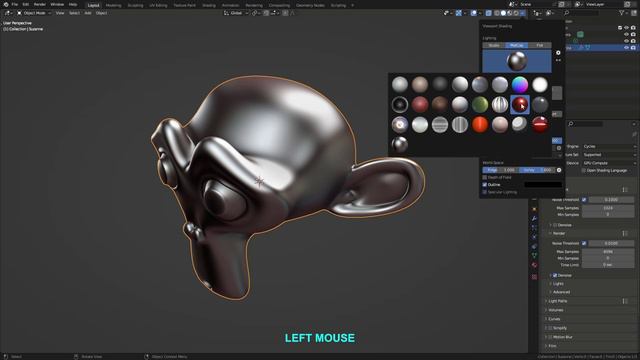Enable the Depth of Field checkbox

click(x=484, y=178)
